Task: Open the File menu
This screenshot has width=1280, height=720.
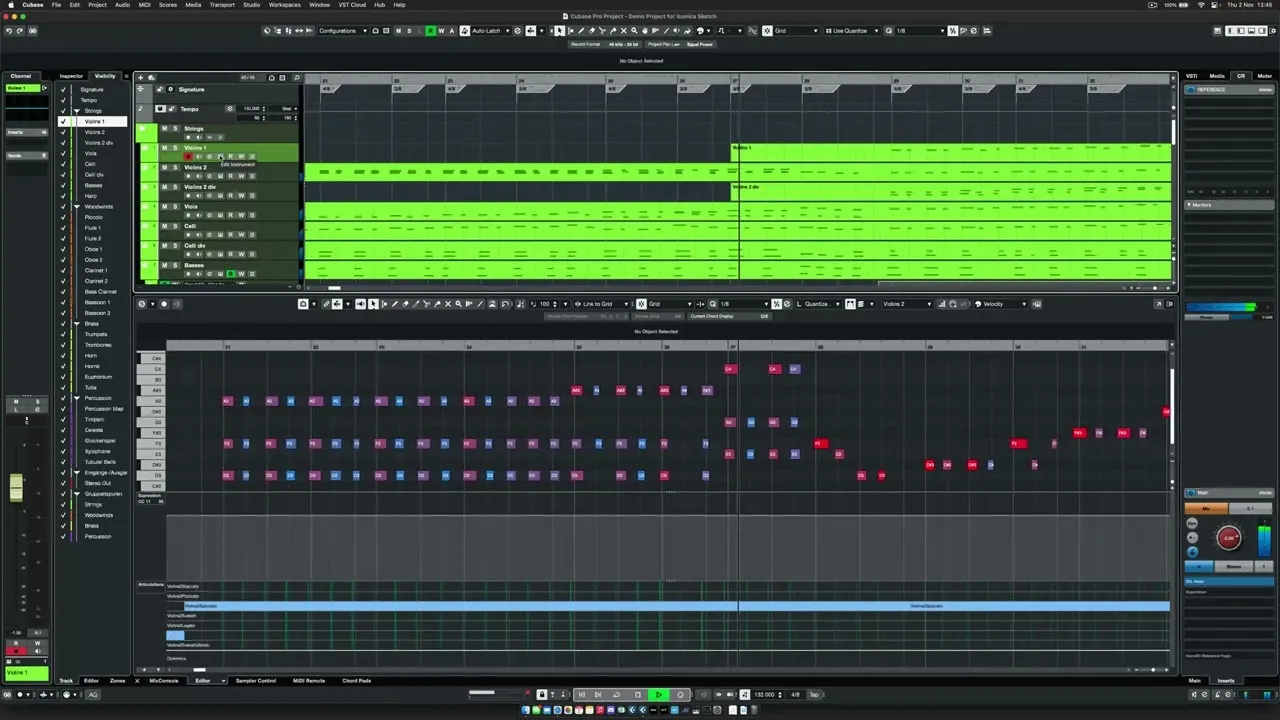Action: [56, 4]
